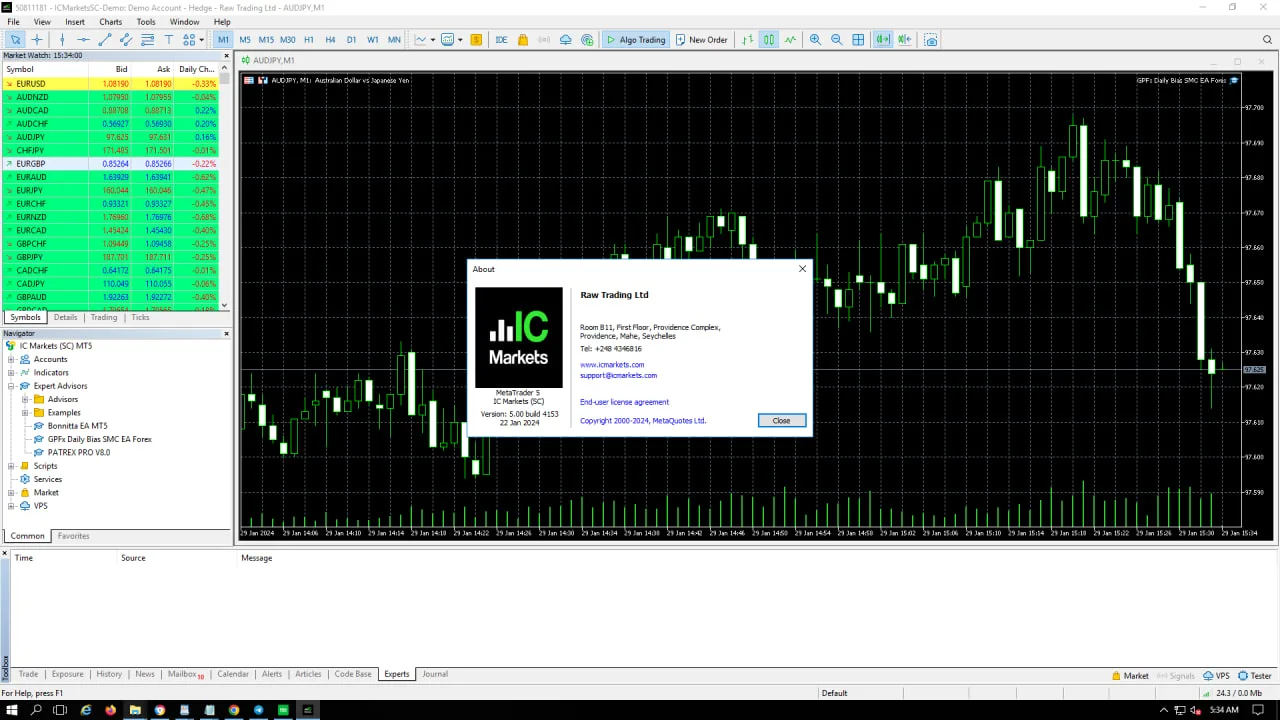The width and height of the screenshot is (1280, 720).
Task: Open the virtual hosting cloud icon
Action: click(565, 40)
